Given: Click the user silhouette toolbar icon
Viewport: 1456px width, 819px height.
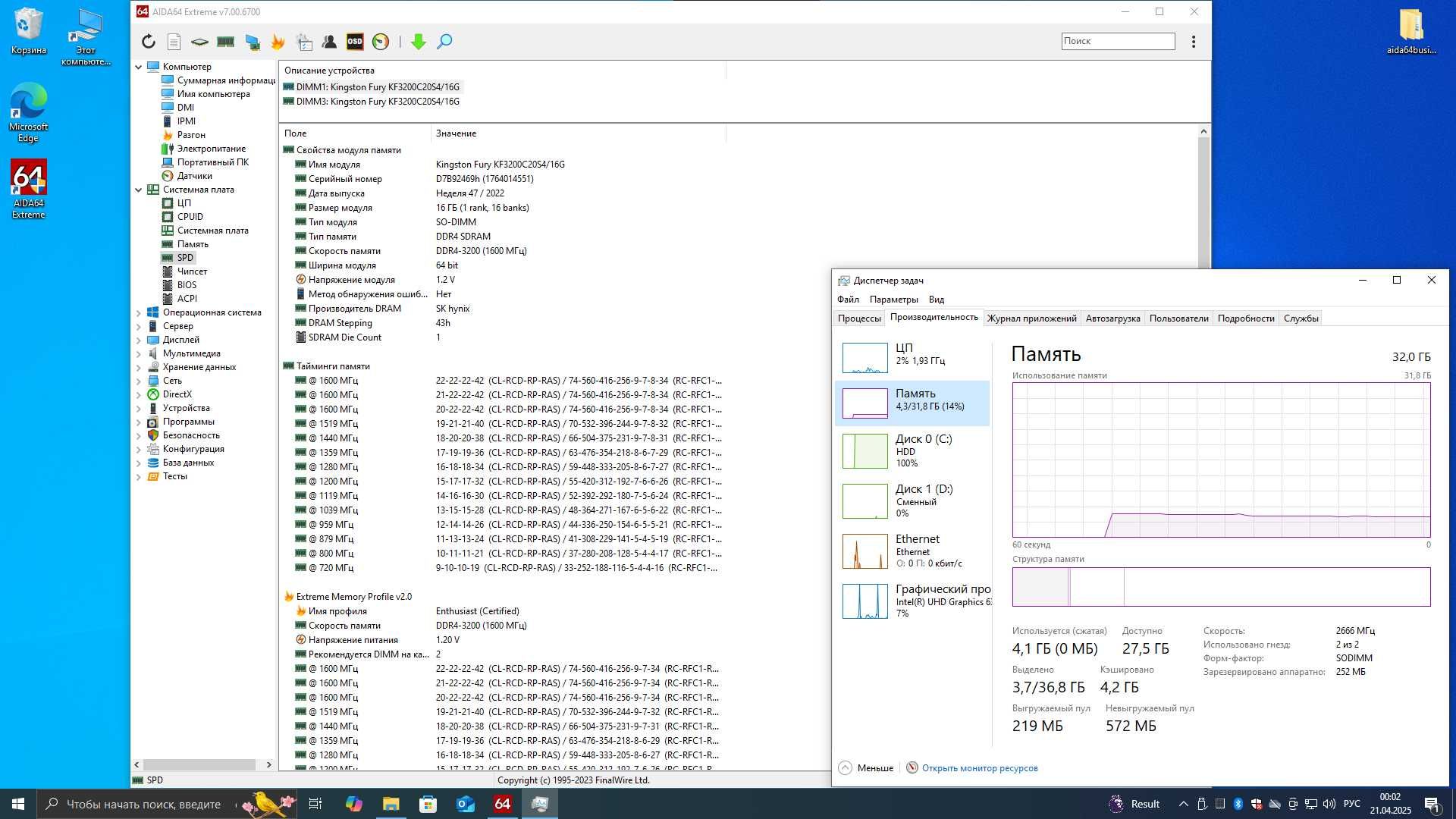Looking at the screenshot, I should (x=329, y=42).
